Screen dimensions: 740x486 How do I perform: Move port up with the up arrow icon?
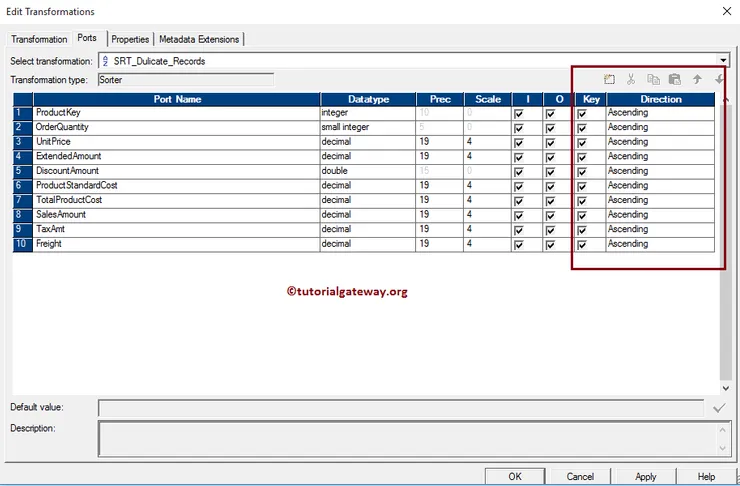[x=697, y=79]
